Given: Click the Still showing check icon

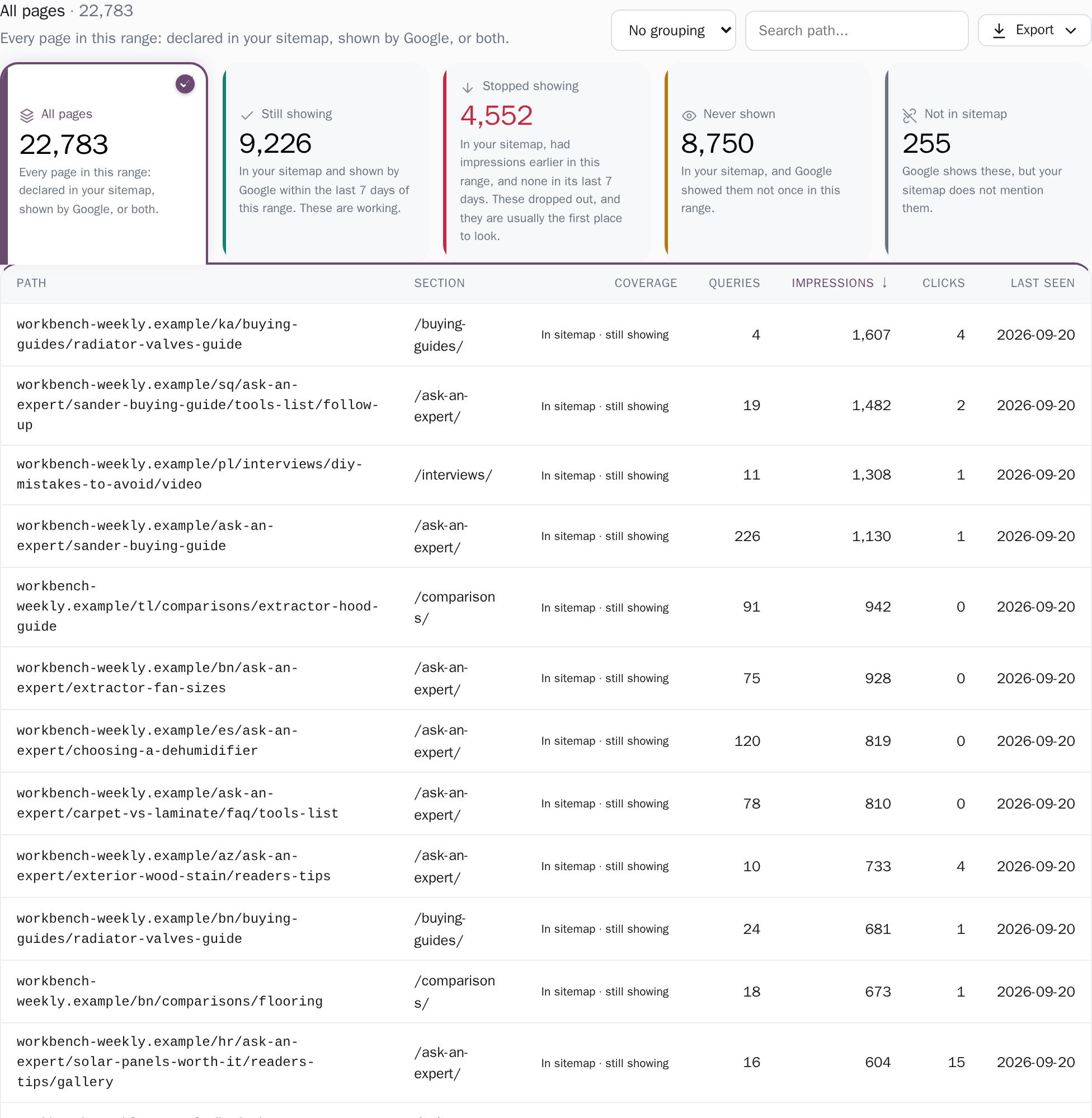Looking at the screenshot, I should pyautogui.click(x=247, y=115).
